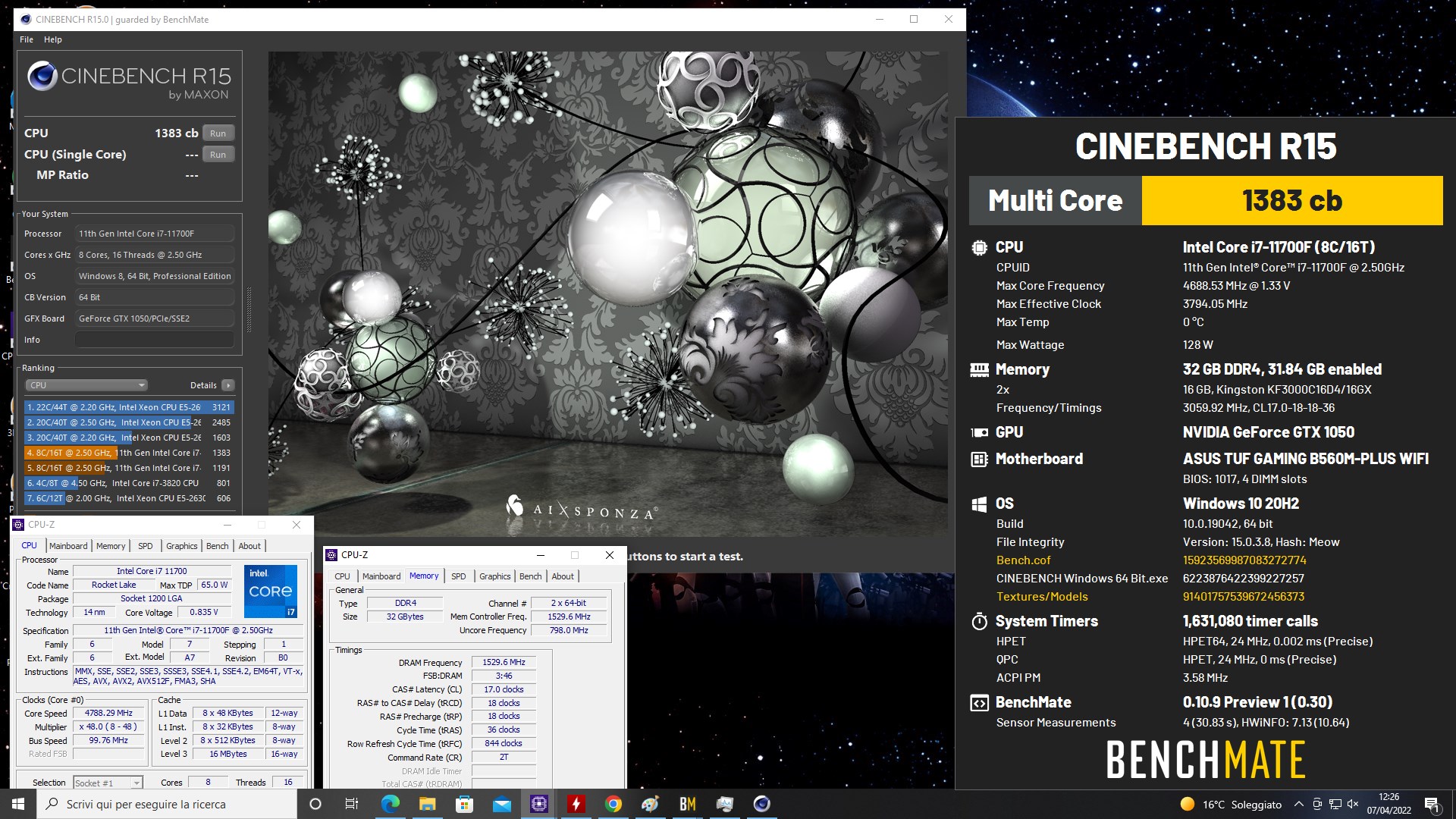Click the Textures/Models hash entry
The image size is (1456, 819).
pos(1244,597)
